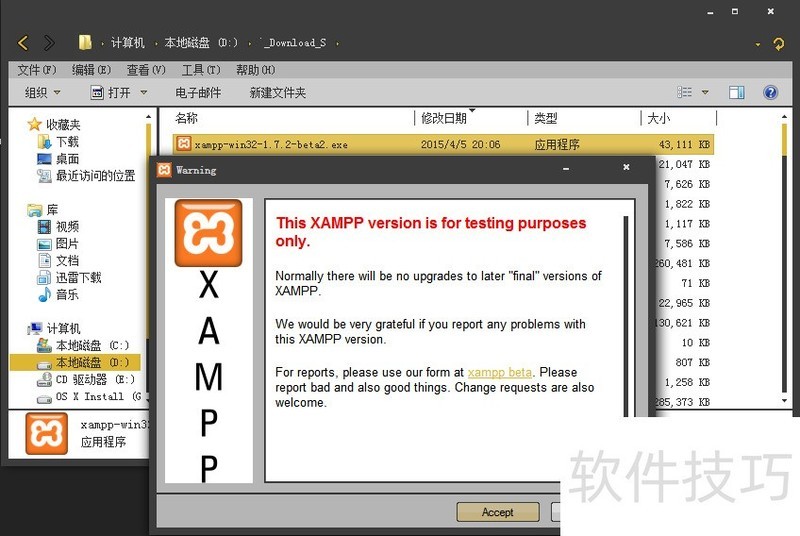Sort files by 类型 column
This screenshot has height=536, width=800.
coord(545,118)
